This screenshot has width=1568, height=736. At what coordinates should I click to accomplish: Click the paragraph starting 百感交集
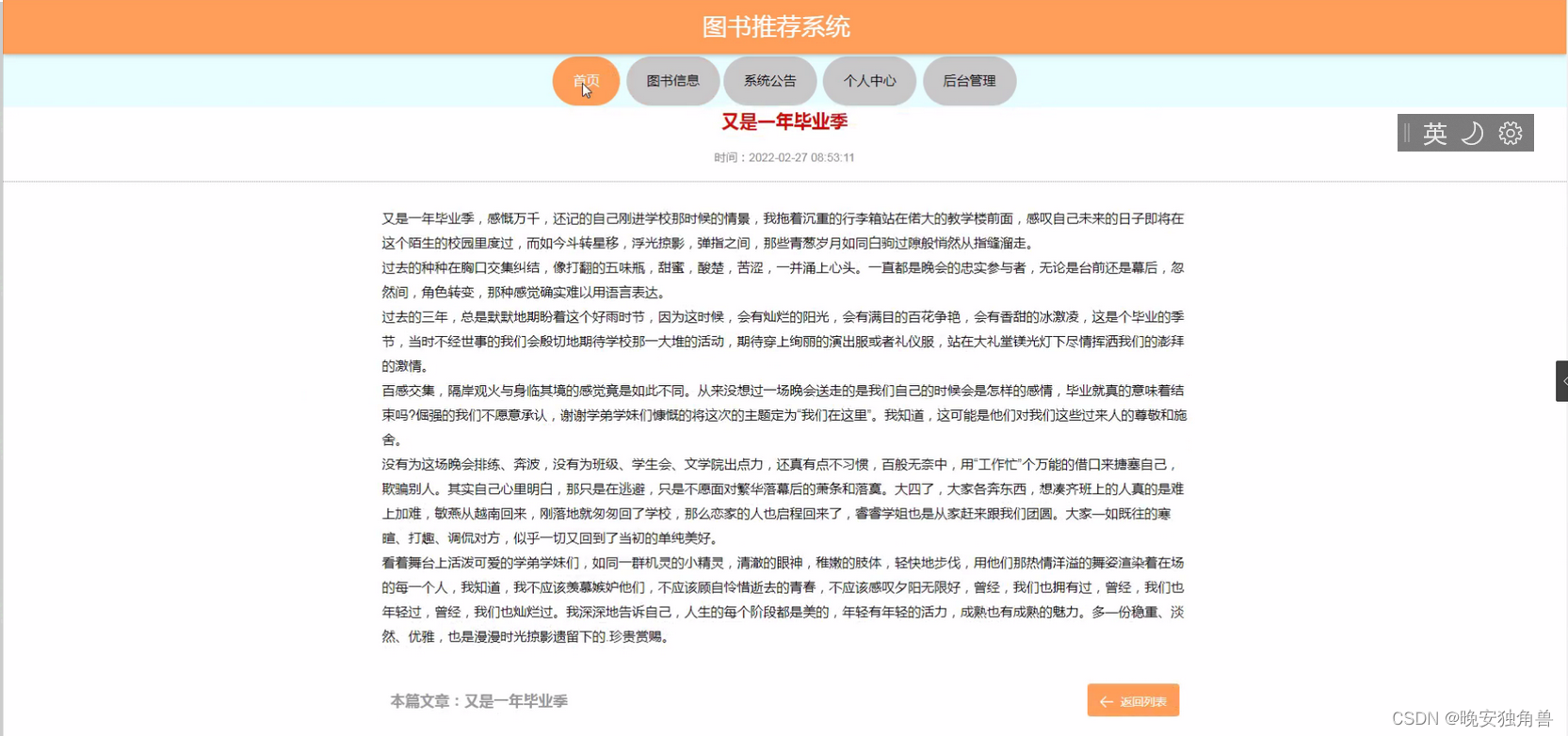(x=784, y=415)
